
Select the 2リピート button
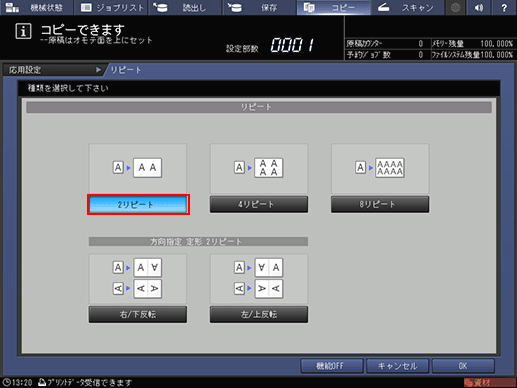click(138, 204)
